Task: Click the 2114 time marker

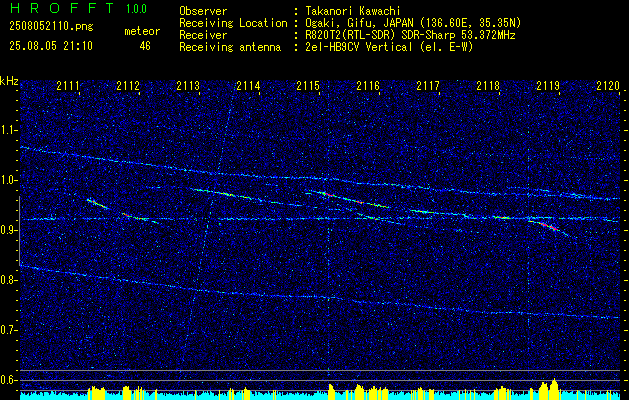Action: [x=248, y=85]
